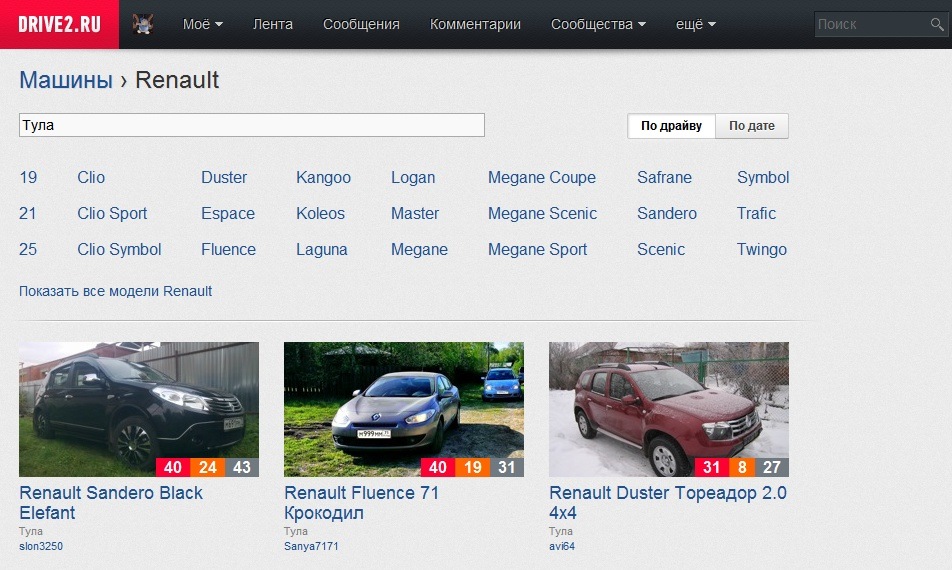The width and height of the screenshot is (952, 570).
Task: Expand the ещё dropdown menu
Action: coord(696,24)
